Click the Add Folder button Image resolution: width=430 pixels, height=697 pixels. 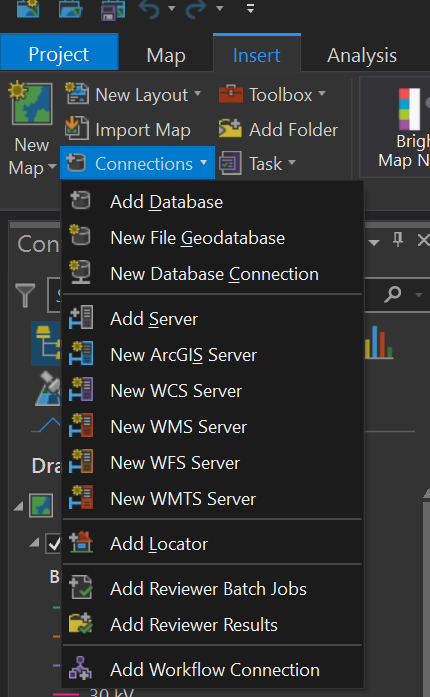[x=278, y=130]
